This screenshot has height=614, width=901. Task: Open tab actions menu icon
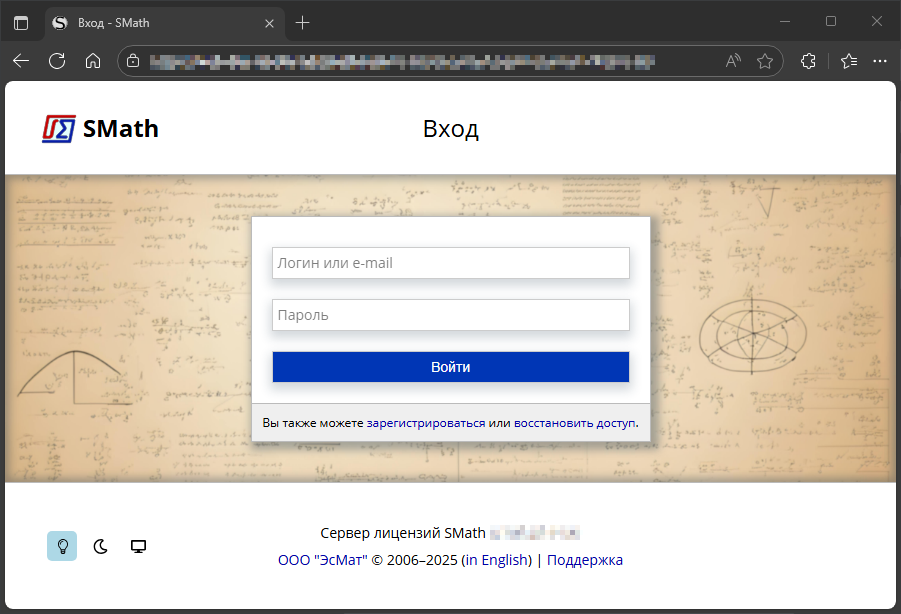(x=21, y=23)
